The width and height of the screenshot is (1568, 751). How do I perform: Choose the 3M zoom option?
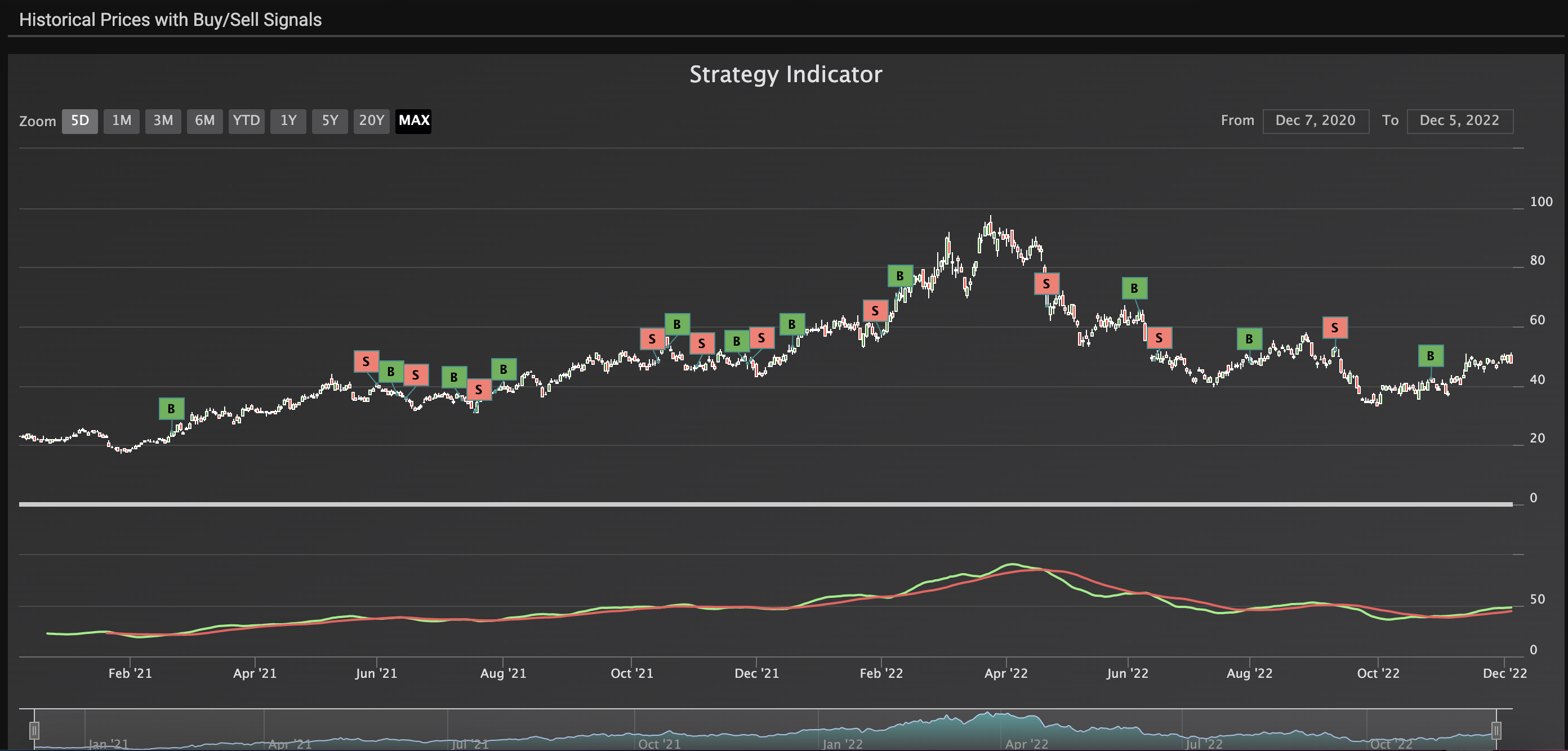pos(163,120)
